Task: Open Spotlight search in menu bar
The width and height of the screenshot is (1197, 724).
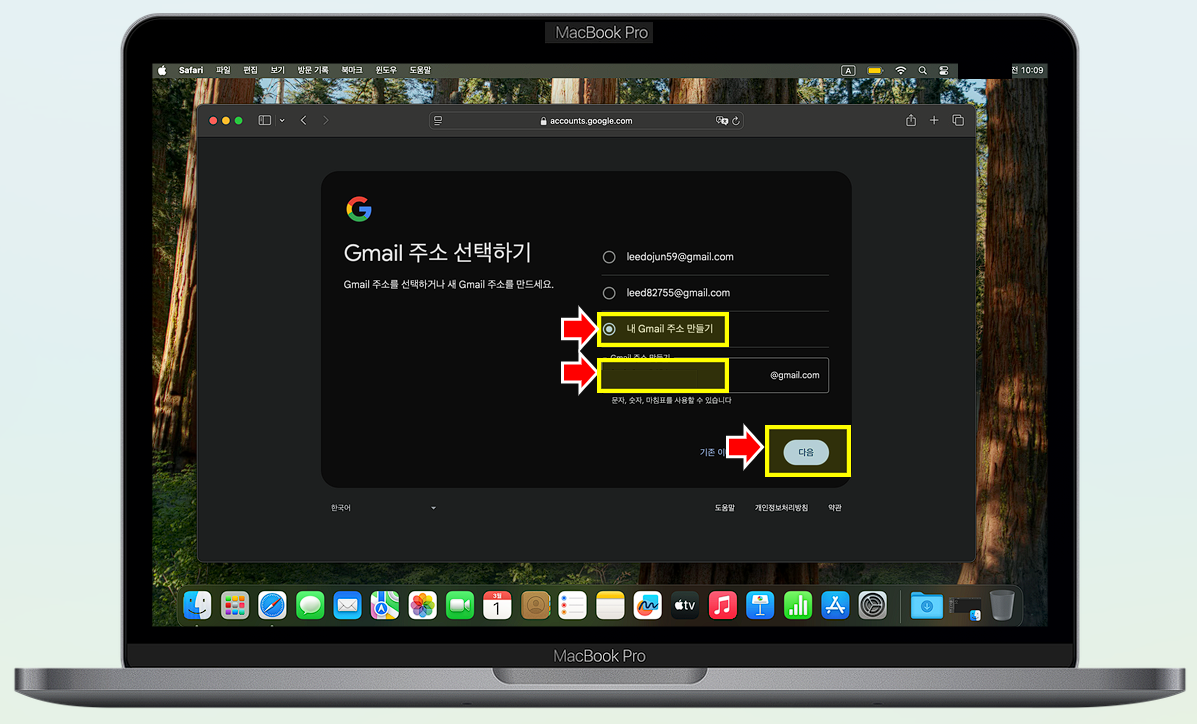Action: point(922,70)
